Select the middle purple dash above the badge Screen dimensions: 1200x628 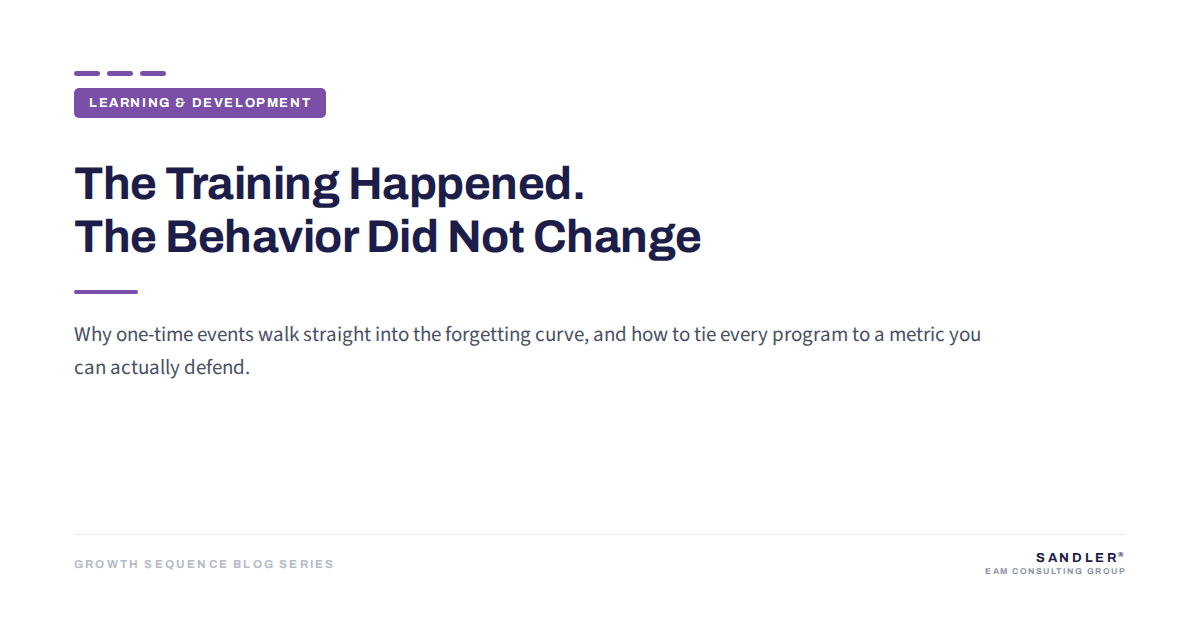[x=120, y=73]
